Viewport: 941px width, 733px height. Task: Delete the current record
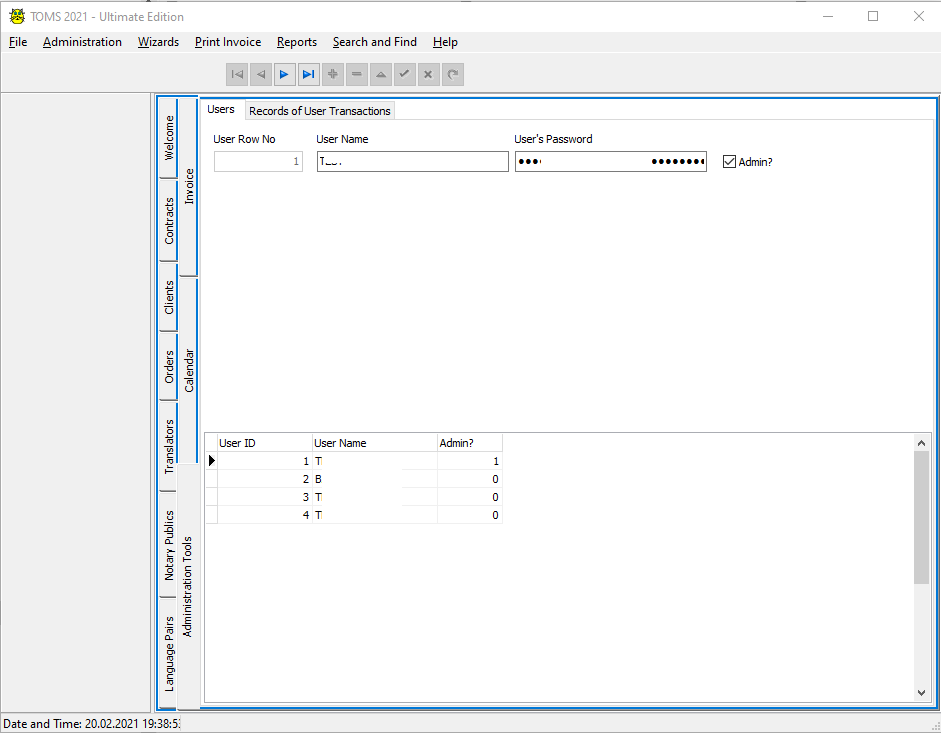(357, 74)
